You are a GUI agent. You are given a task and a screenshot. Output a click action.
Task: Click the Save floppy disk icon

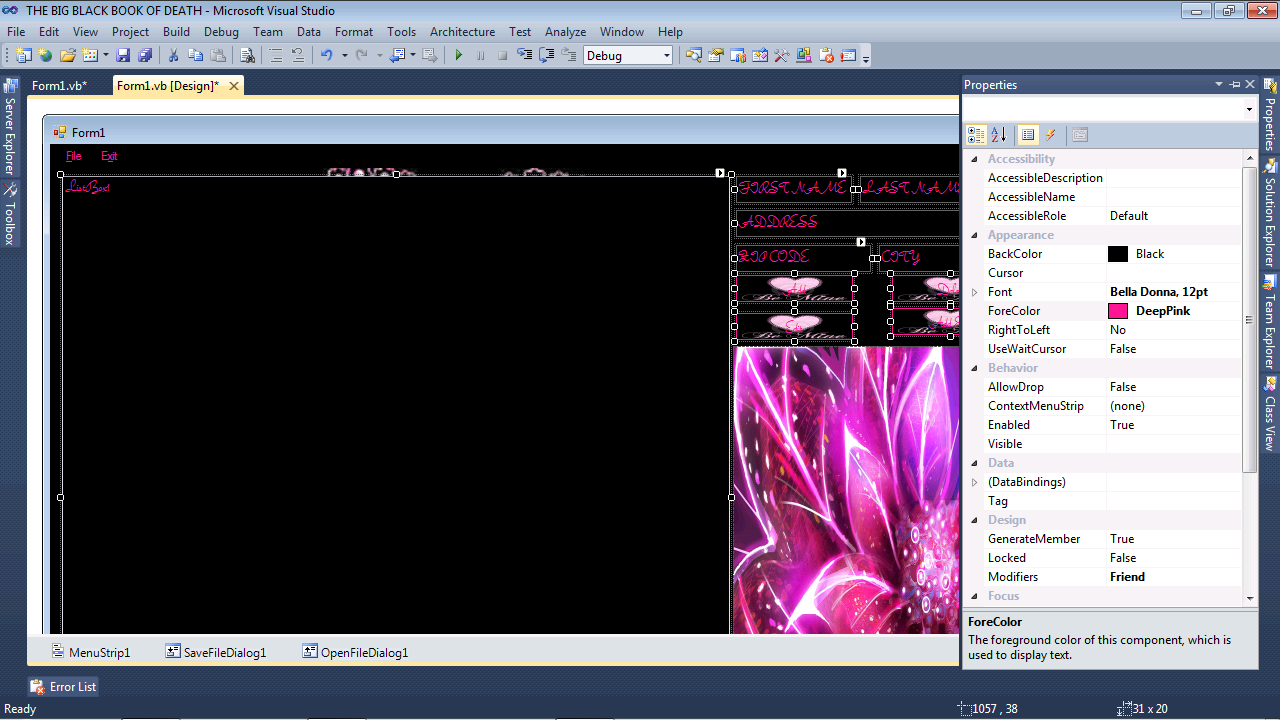(x=123, y=56)
